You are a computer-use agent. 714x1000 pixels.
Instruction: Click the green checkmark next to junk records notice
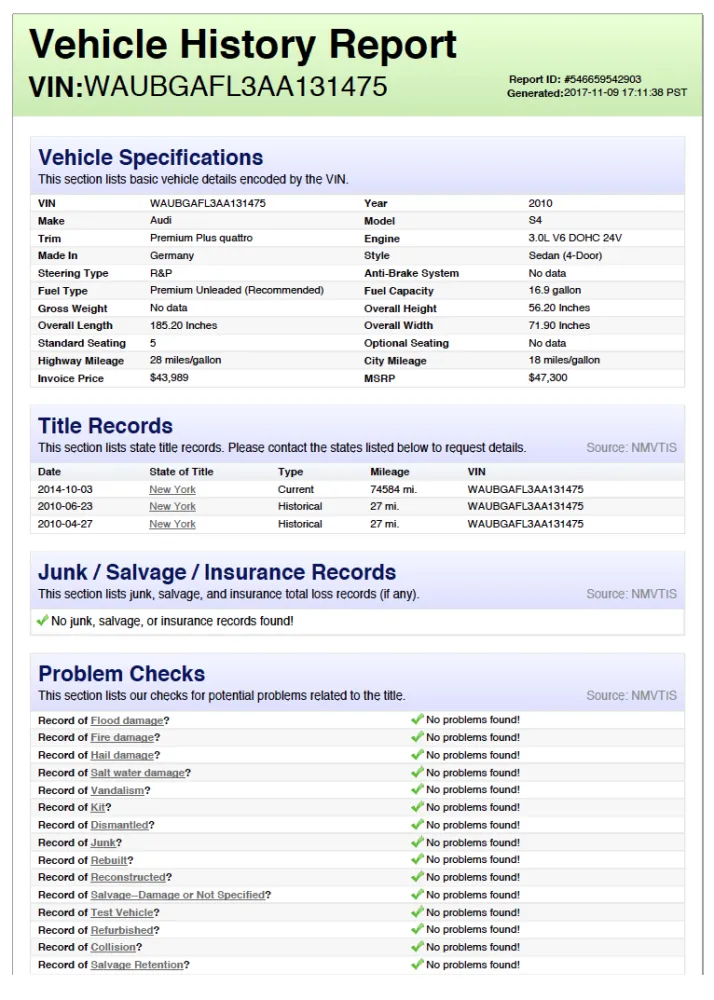click(43, 621)
